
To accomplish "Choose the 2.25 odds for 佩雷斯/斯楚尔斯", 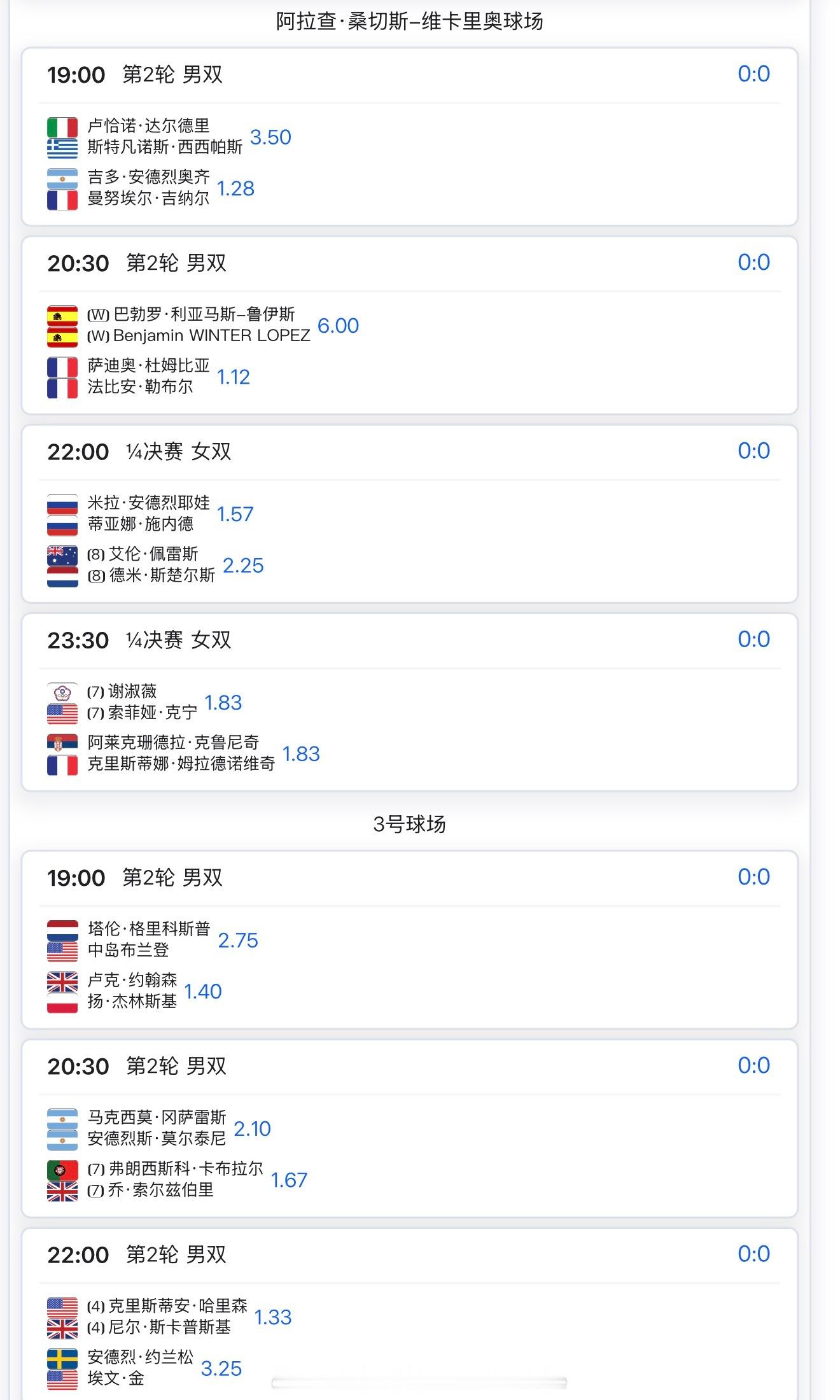I will [x=243, y=566].
